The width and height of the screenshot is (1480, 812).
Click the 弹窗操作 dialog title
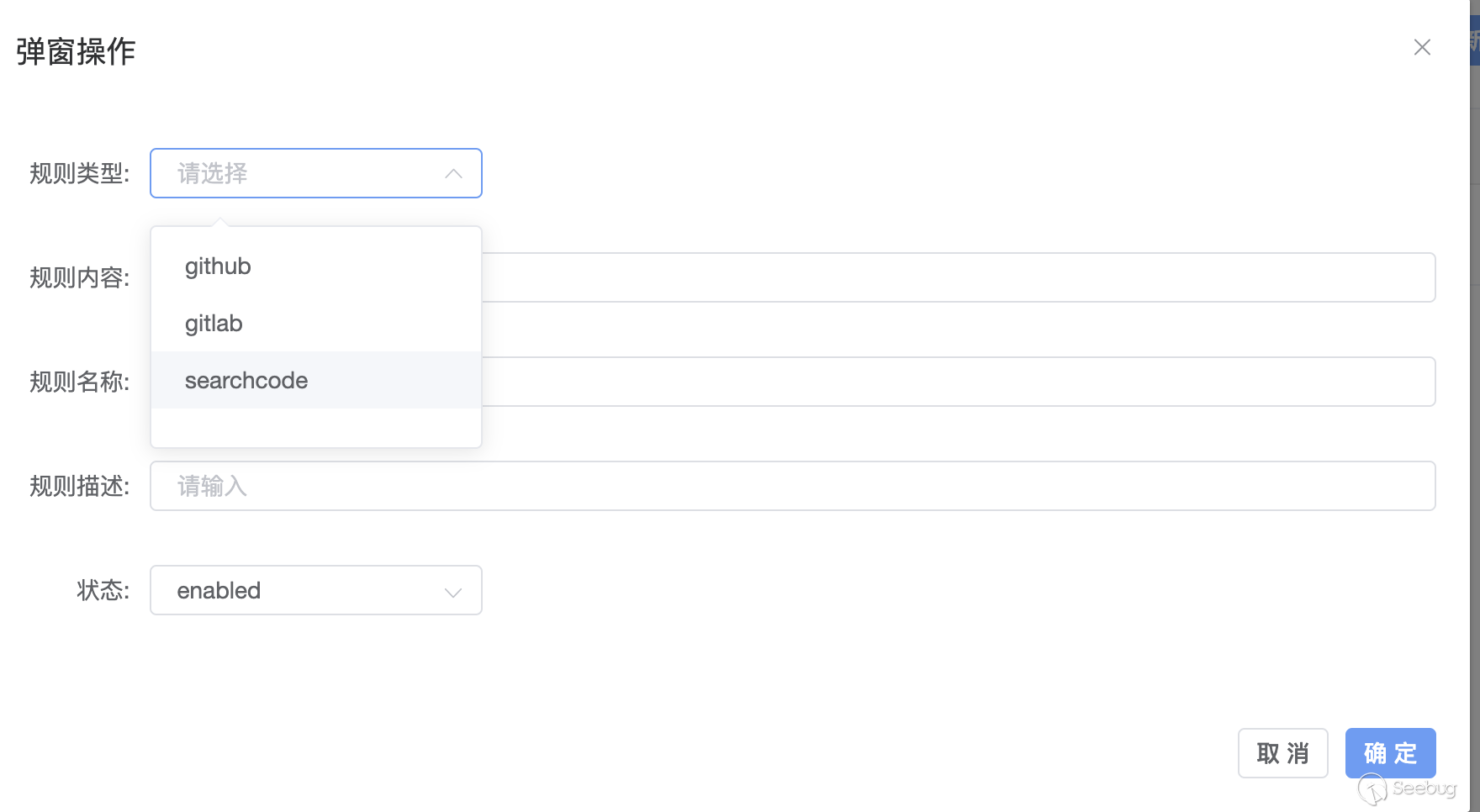point(76,51)
